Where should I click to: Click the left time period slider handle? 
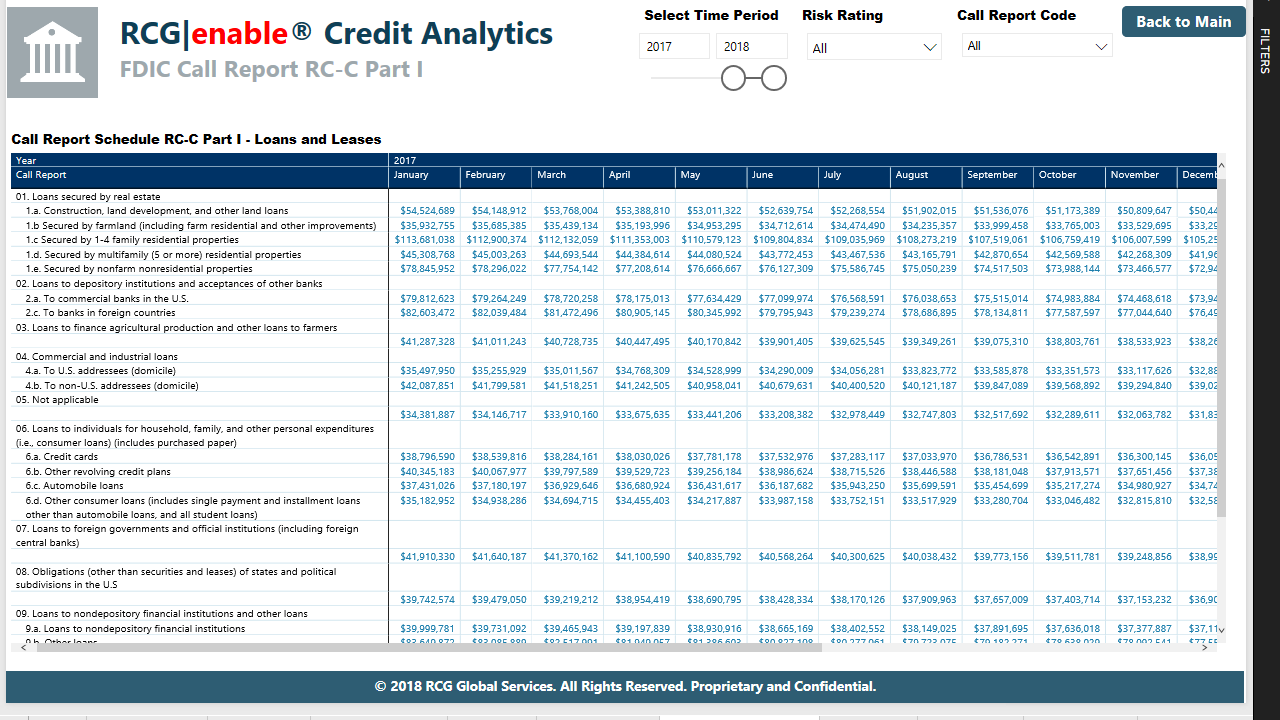point(733,78)
